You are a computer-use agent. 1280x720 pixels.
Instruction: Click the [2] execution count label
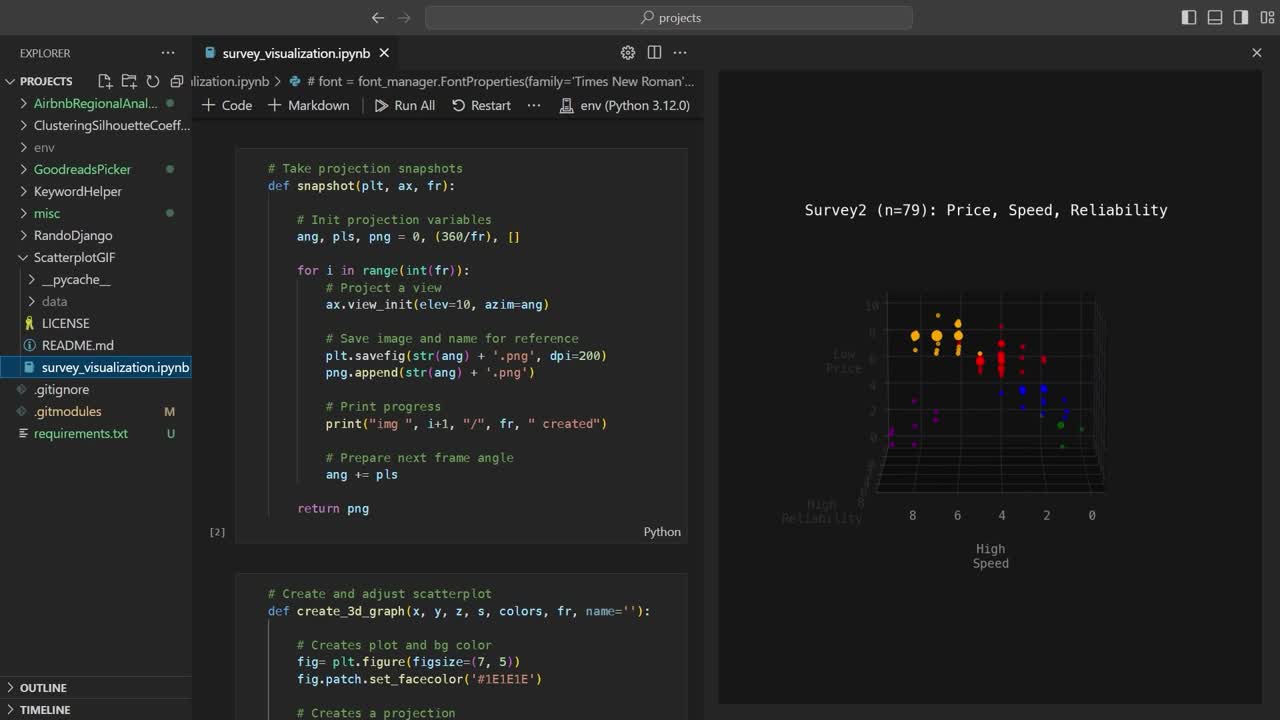217,532
